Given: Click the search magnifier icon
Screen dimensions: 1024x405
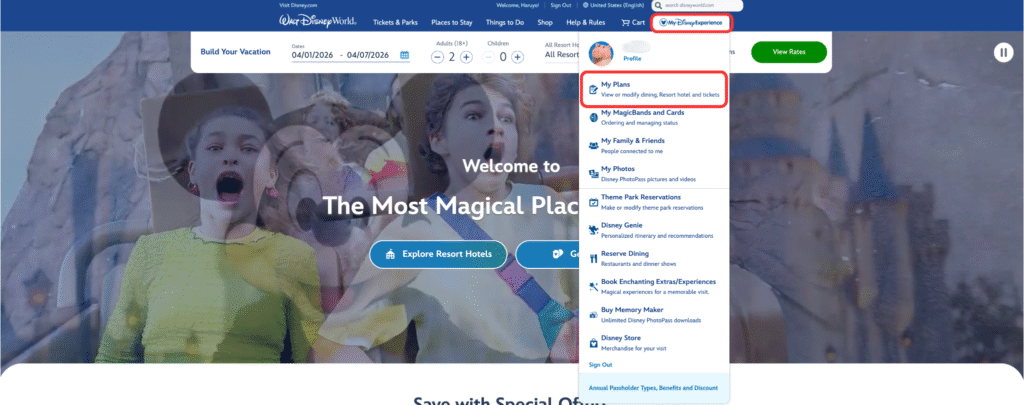Looking at the screenshot, I should coord(659,5).
